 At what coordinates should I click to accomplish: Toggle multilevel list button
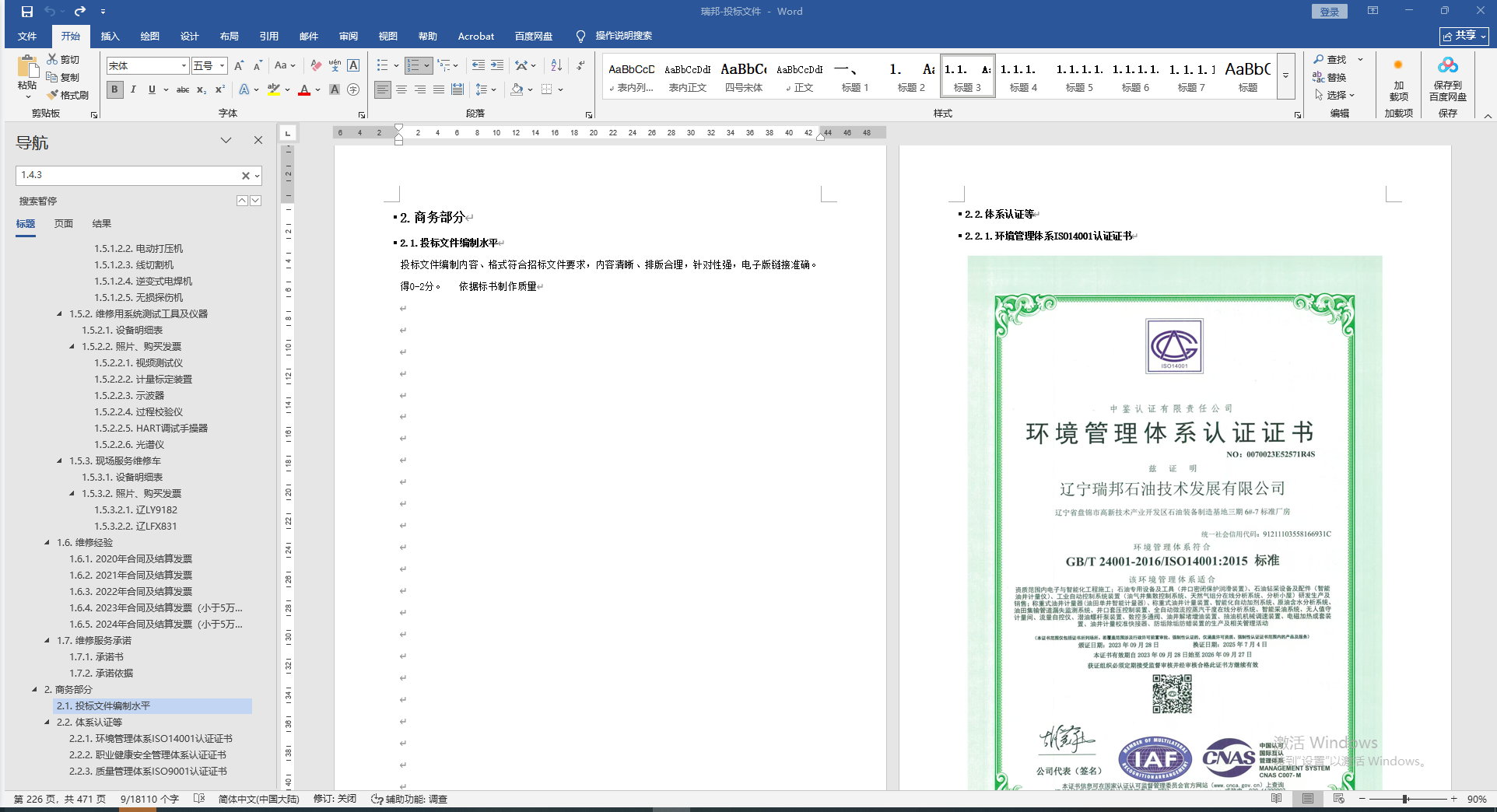click(447, 65)
